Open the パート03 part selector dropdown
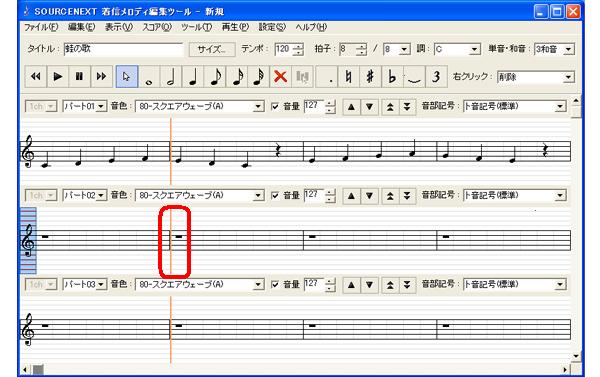This screenshot has height=377, width=600. point(101,284)
